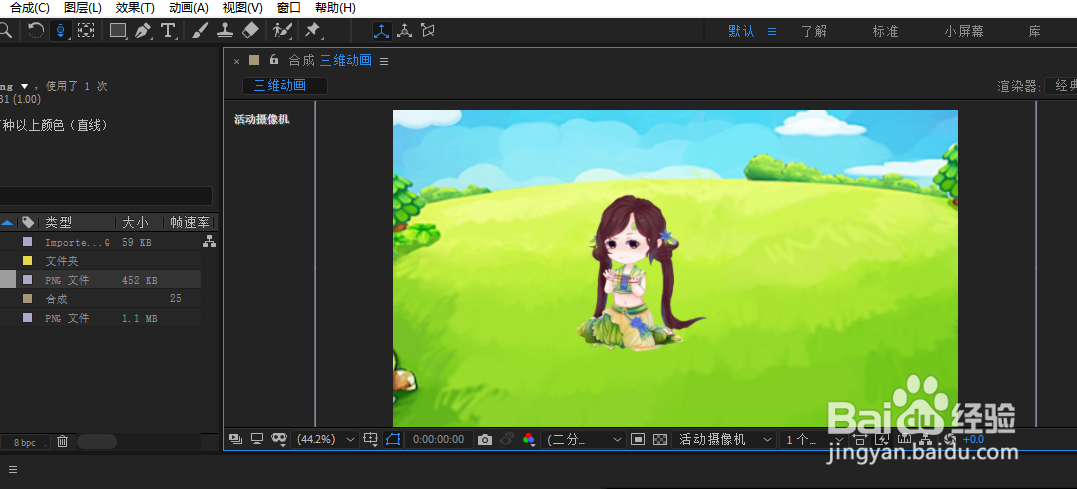Select the Clone Stamp tool
The image size is (1077, 489).
[225, 31]
